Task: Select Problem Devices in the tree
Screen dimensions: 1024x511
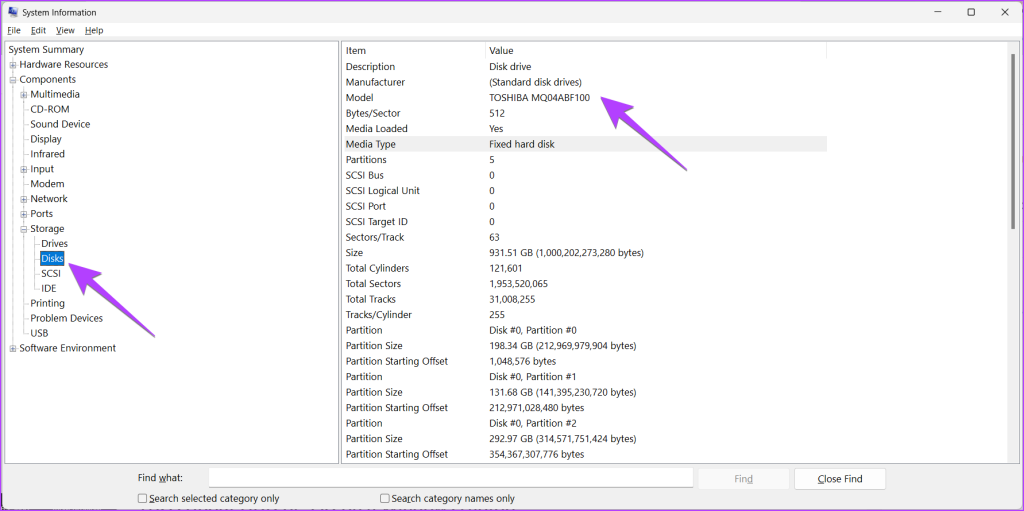Action: pyautogui.click(x=66, y=318)
